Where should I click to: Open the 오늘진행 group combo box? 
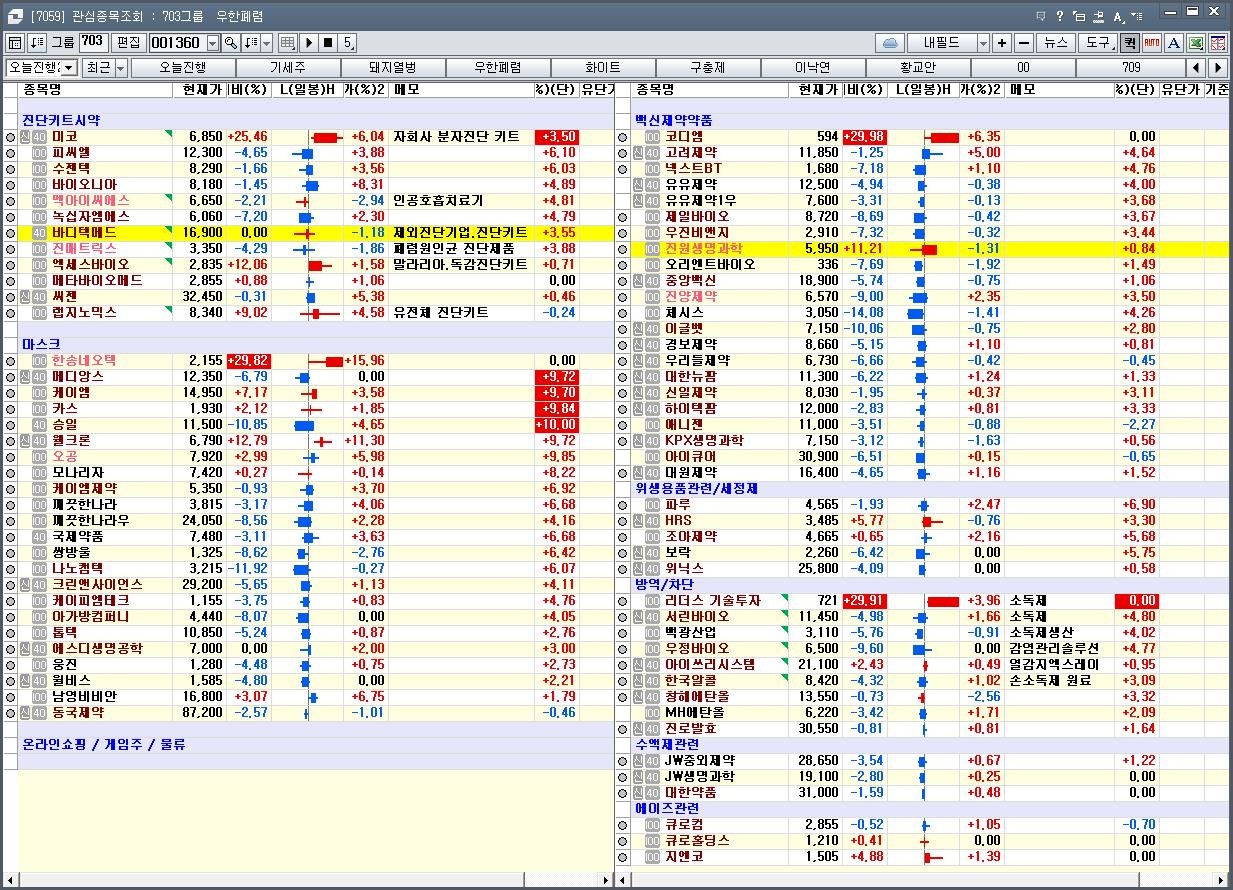coord(41,67)
